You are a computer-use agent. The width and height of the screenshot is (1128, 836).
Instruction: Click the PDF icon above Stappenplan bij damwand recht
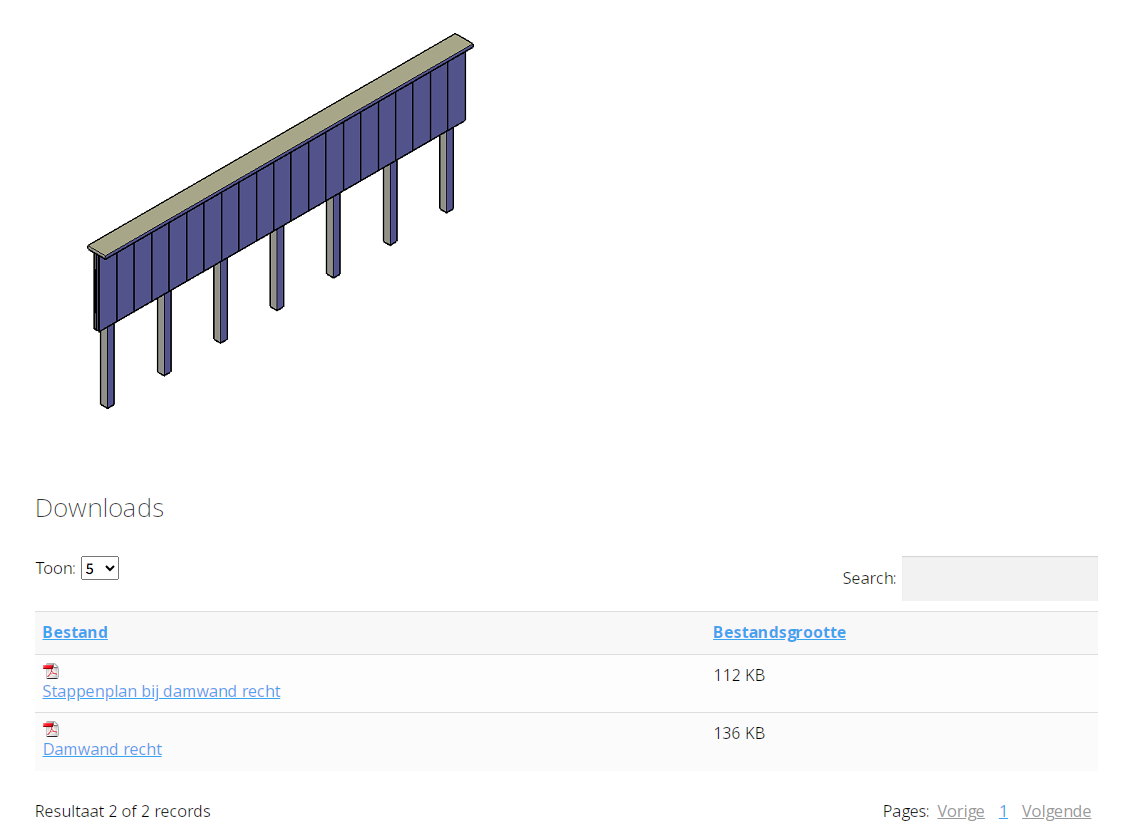tap(51, 671)
